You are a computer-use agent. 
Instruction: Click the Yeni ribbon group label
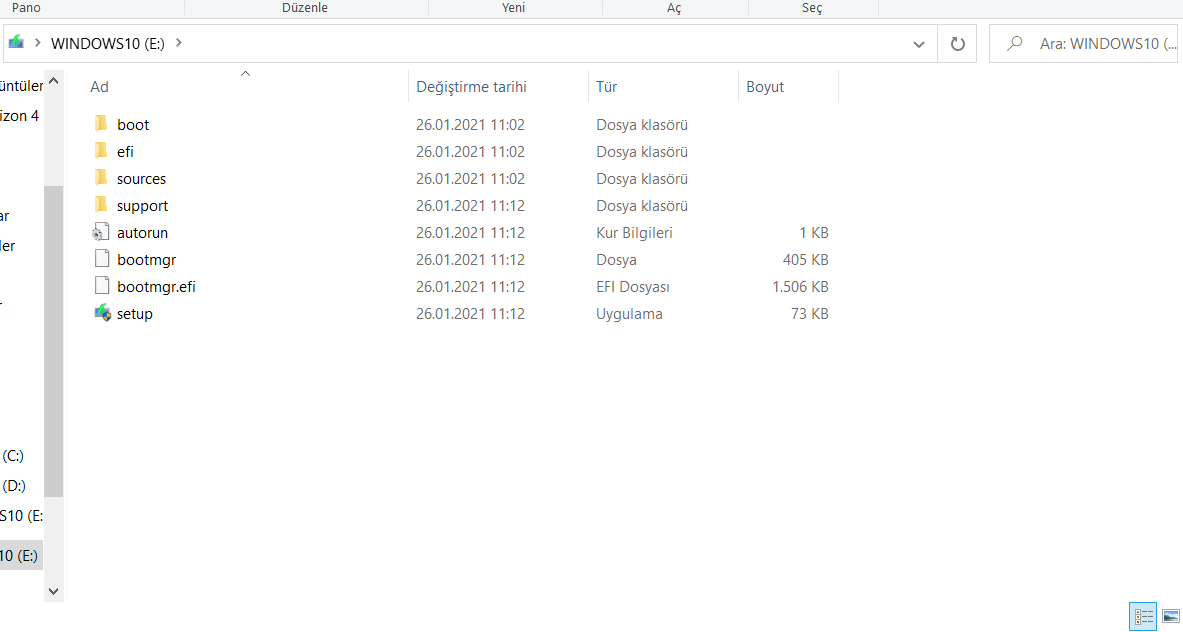pyautogui.click(x=513, y=8)
